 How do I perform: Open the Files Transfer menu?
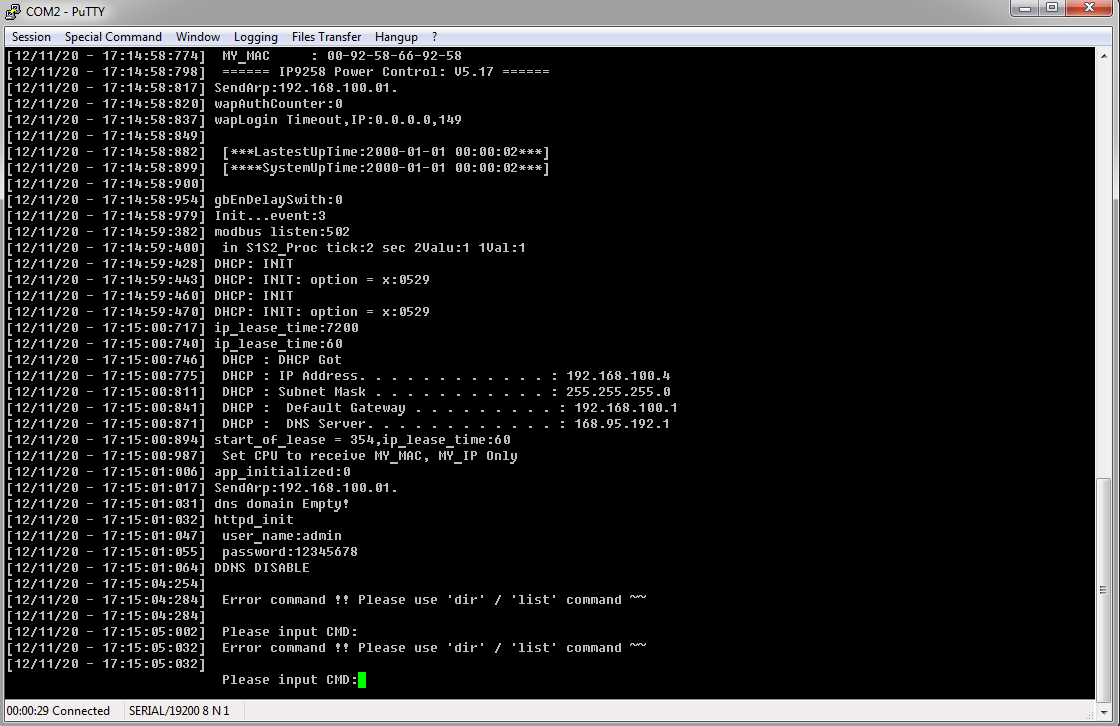(326, 37)
